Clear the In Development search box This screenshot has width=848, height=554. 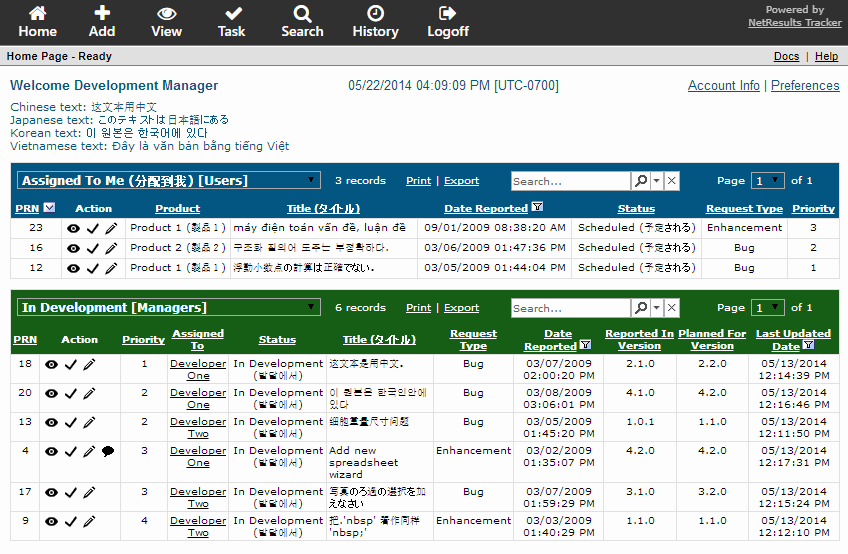pos(672,308)
